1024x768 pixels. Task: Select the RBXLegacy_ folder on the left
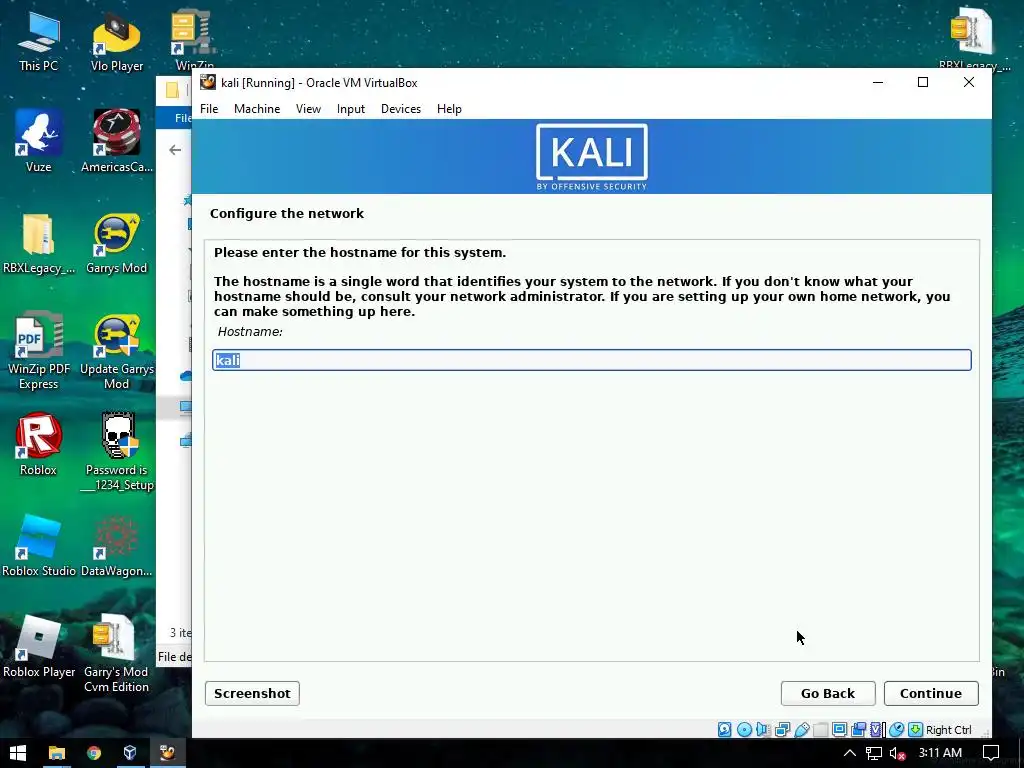point(39,242)
